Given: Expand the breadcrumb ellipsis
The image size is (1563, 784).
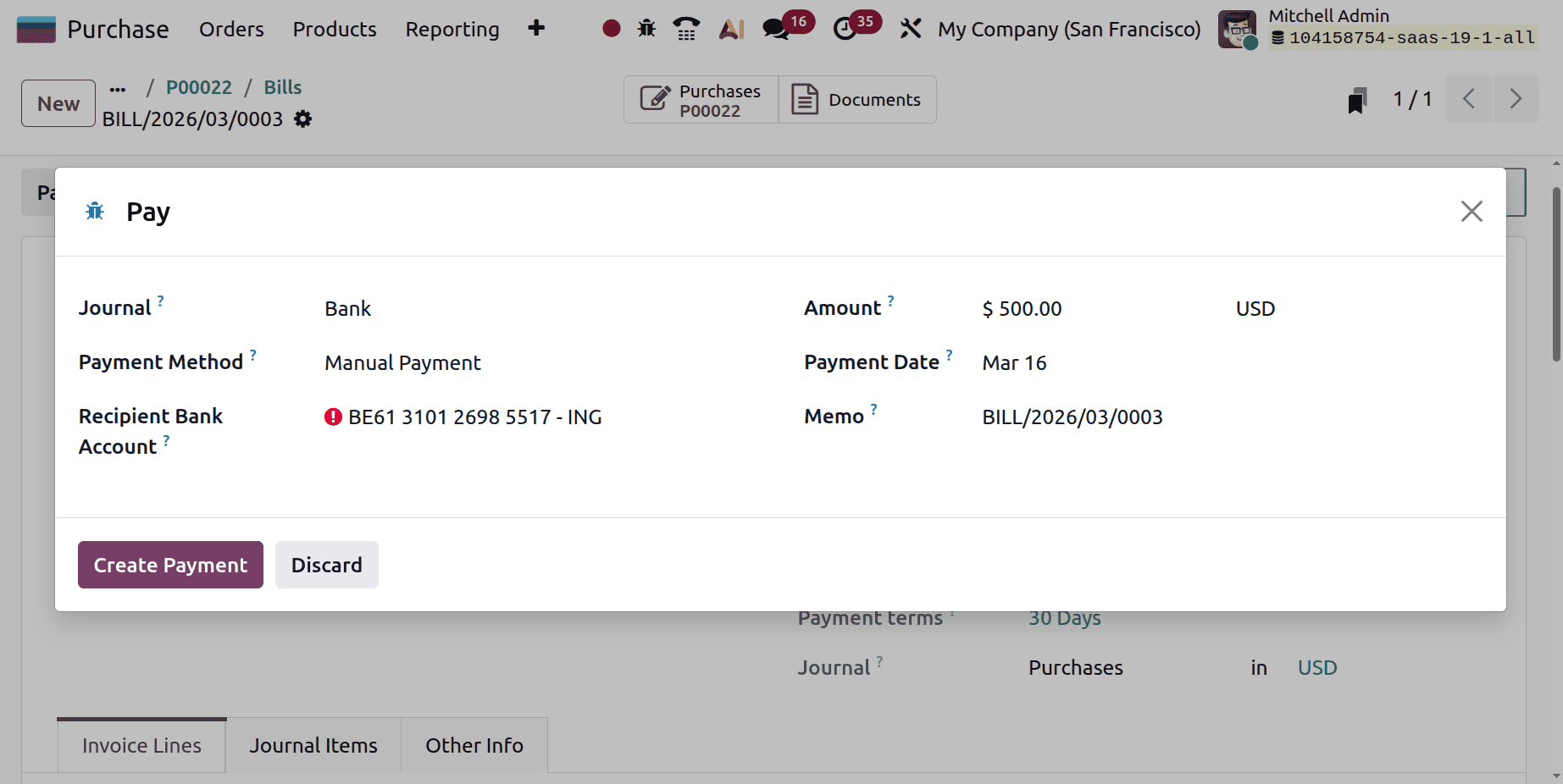Looking at the screenshot, I should [x=118, y=87].
